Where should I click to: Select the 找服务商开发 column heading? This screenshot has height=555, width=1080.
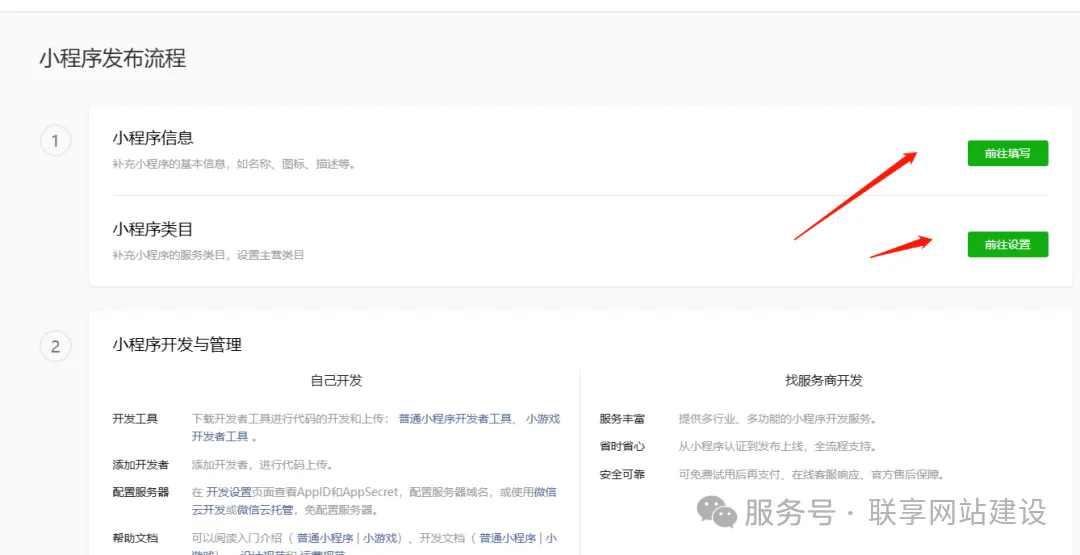824,381
